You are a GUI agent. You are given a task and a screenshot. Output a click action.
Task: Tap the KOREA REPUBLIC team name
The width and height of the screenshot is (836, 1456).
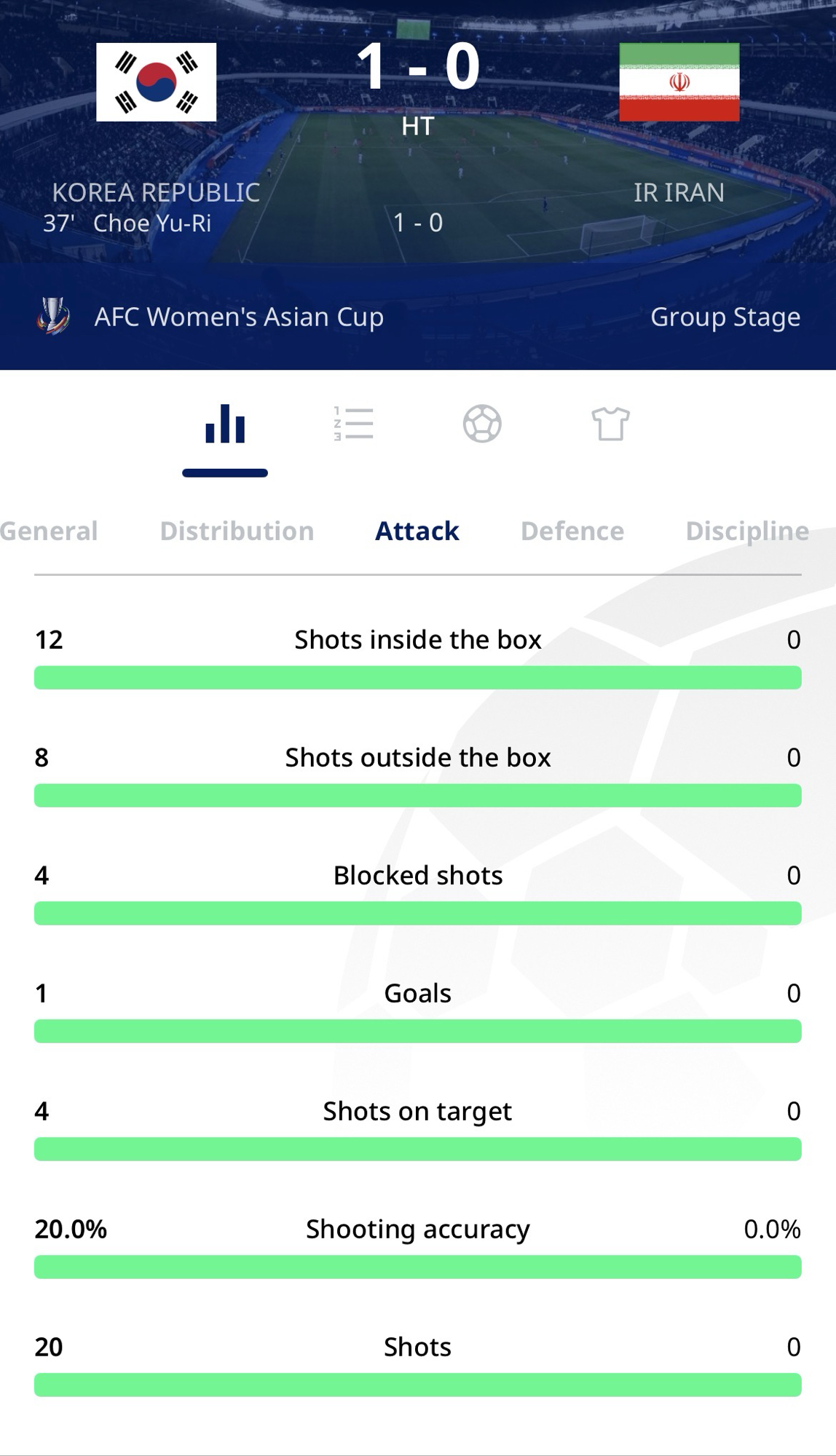pyautogui.click(x=156, y=192)
